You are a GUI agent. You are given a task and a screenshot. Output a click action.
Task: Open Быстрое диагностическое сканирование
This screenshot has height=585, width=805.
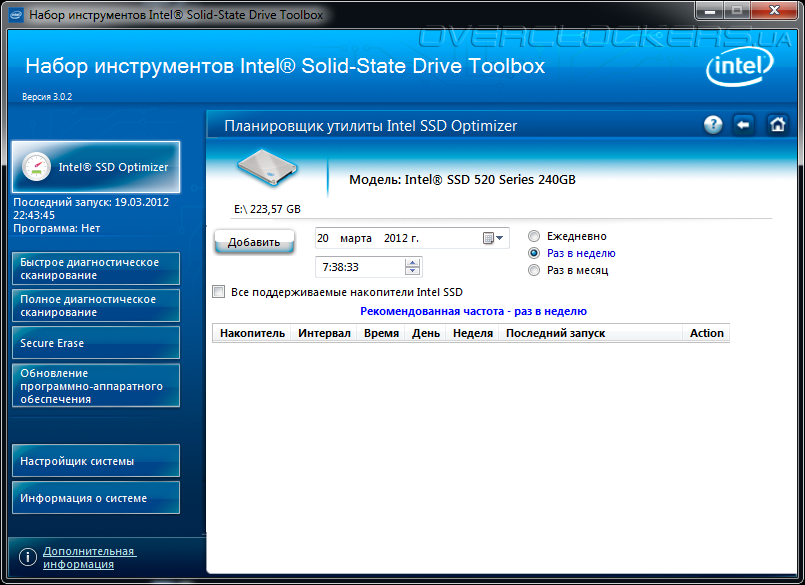pos(96,269)
